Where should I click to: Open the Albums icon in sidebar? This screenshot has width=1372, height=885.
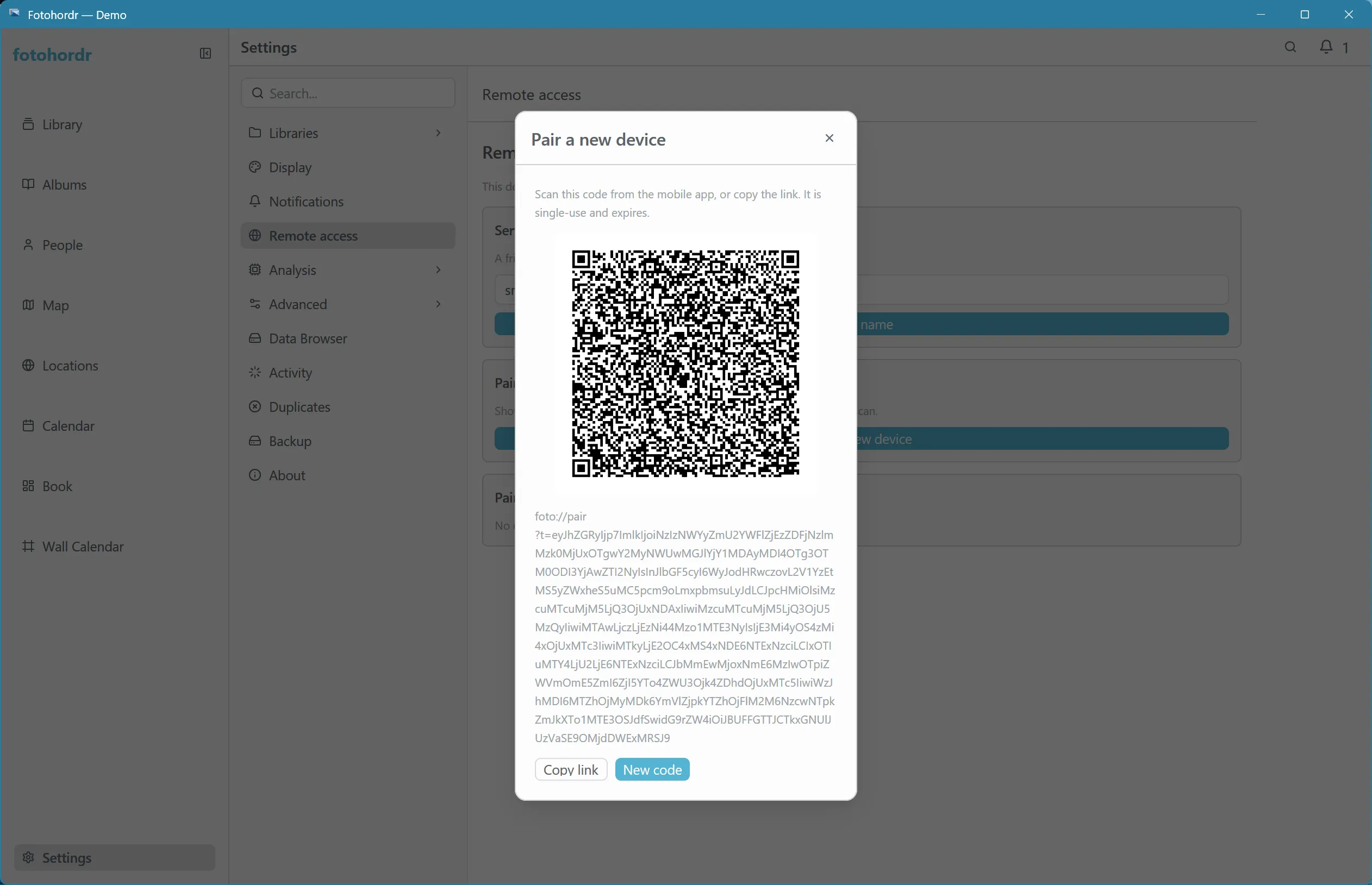pos(28,185)
